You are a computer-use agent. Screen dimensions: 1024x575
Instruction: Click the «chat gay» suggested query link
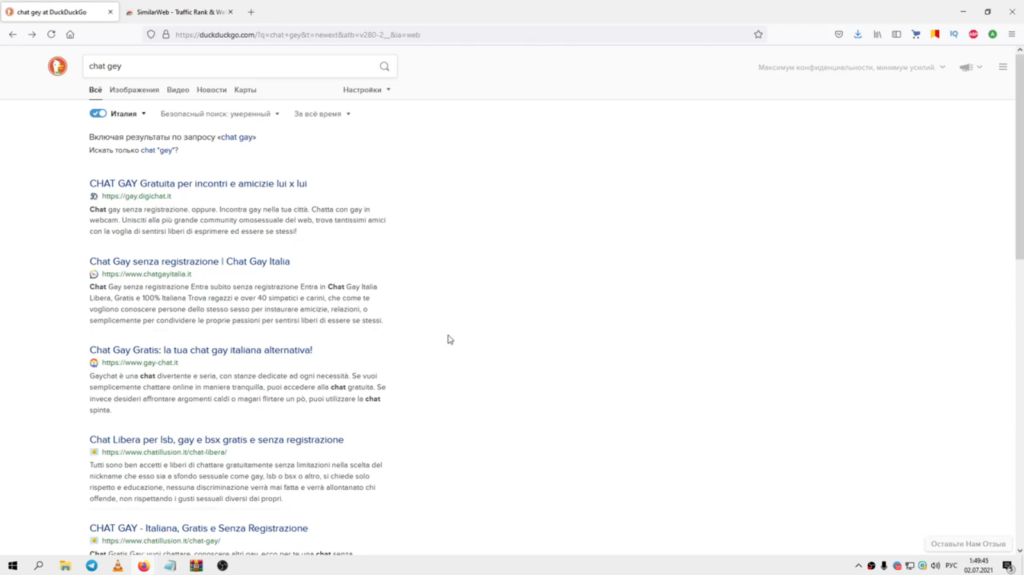click(238, 137)
